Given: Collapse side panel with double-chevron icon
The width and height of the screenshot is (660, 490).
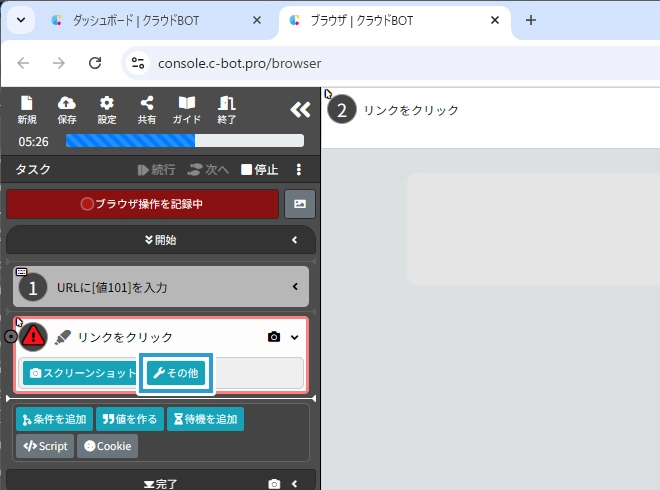Looking at the screenshot, I should pyautogui.click(x=300, y=110).
